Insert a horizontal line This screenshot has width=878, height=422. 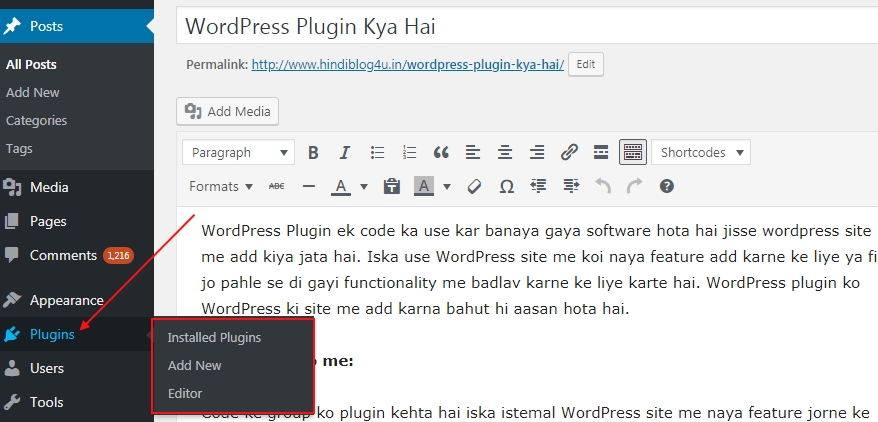pyautogui.click(x=309, y=186)
